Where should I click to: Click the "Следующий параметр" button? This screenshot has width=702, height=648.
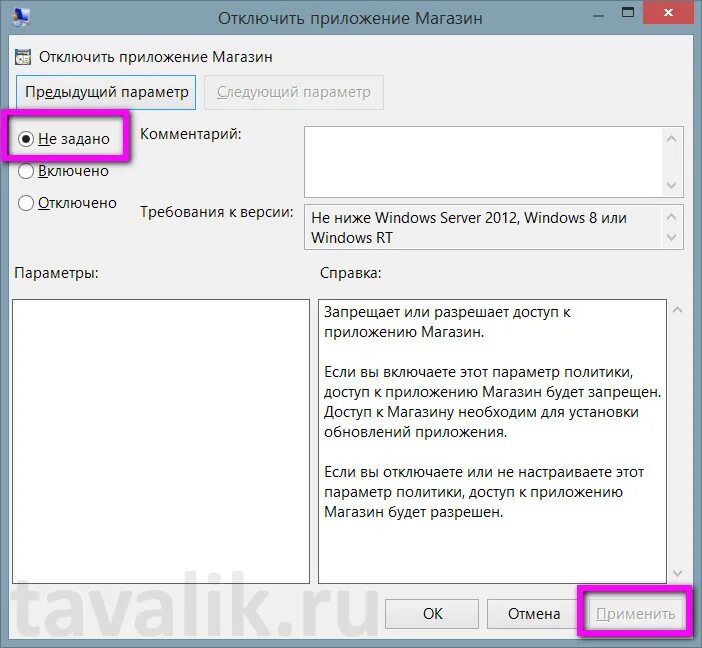click(x=294, y=92)
